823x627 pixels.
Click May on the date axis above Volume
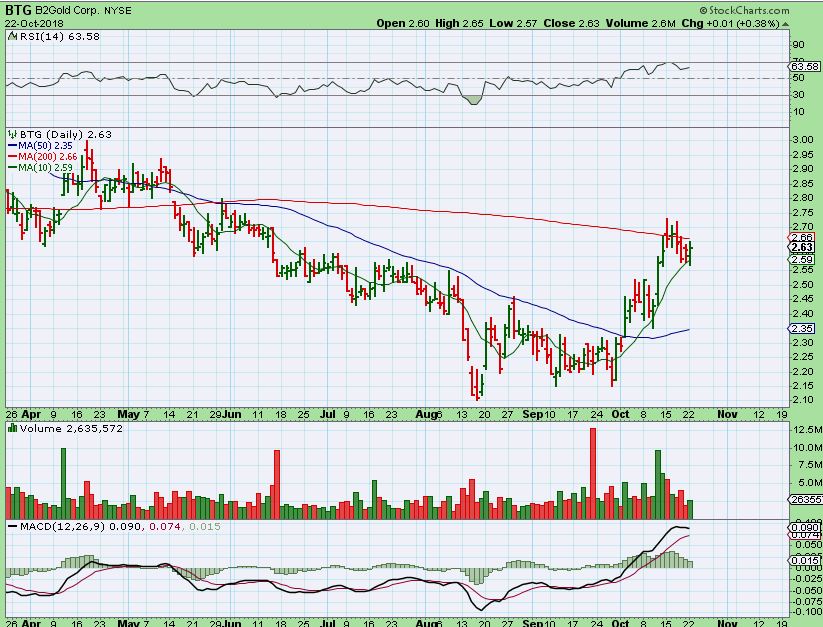tap(128, 415)
